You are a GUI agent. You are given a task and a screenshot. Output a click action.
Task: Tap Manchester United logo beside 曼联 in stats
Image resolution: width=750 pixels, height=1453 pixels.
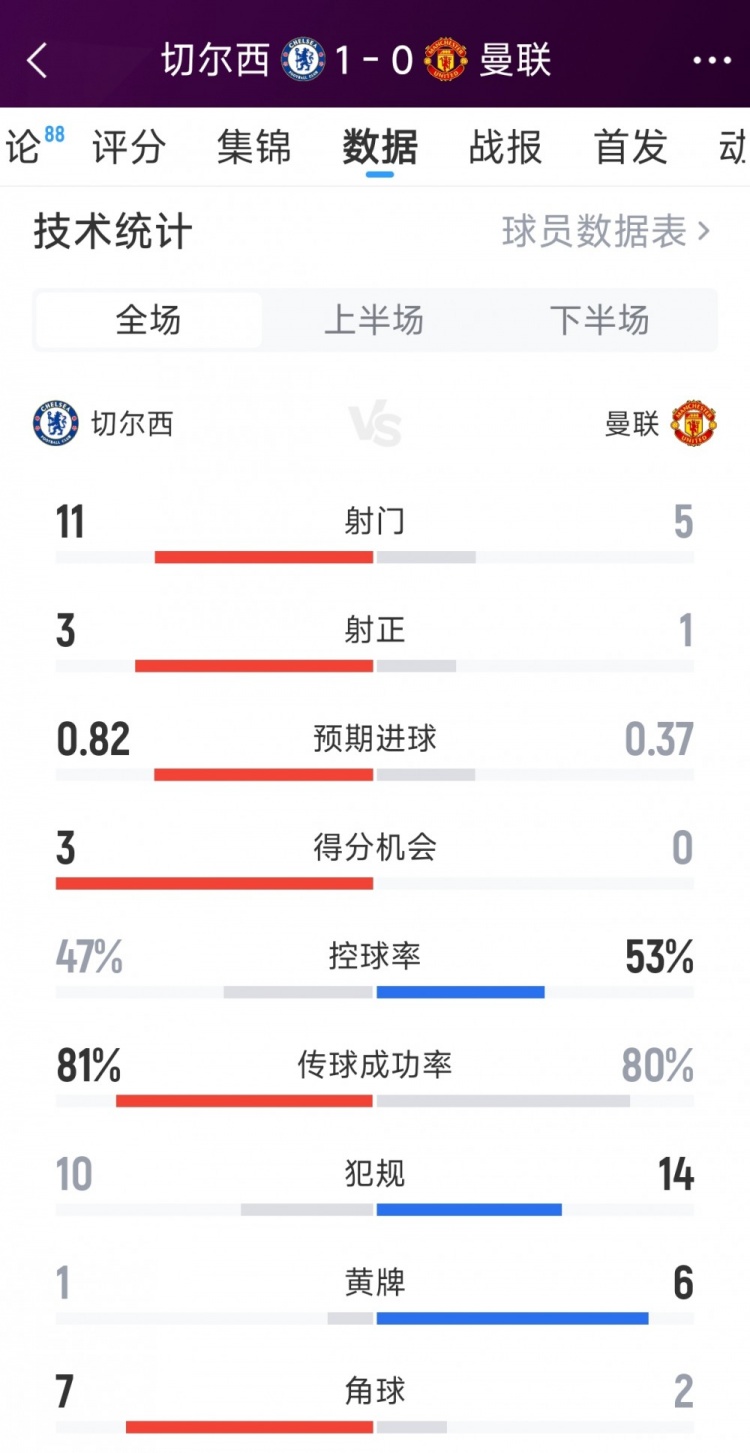tap(694, 424)
